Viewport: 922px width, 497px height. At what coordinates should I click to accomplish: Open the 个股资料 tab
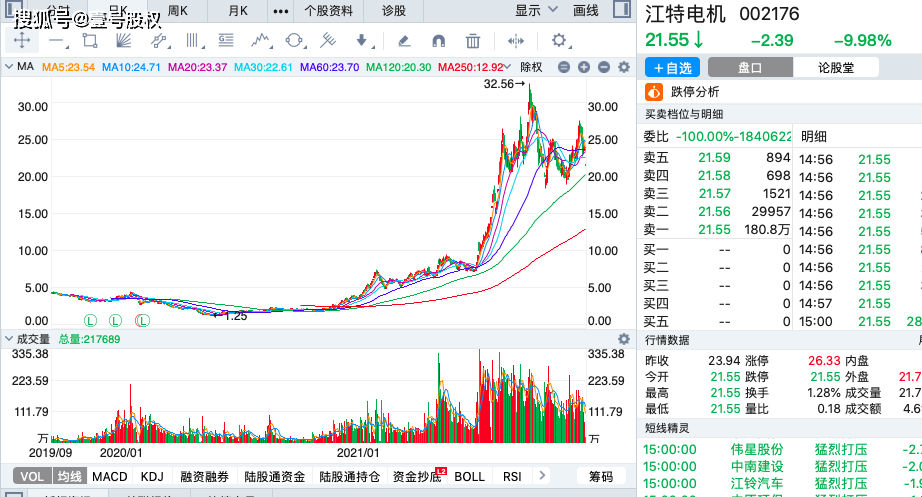coord(328,11)
